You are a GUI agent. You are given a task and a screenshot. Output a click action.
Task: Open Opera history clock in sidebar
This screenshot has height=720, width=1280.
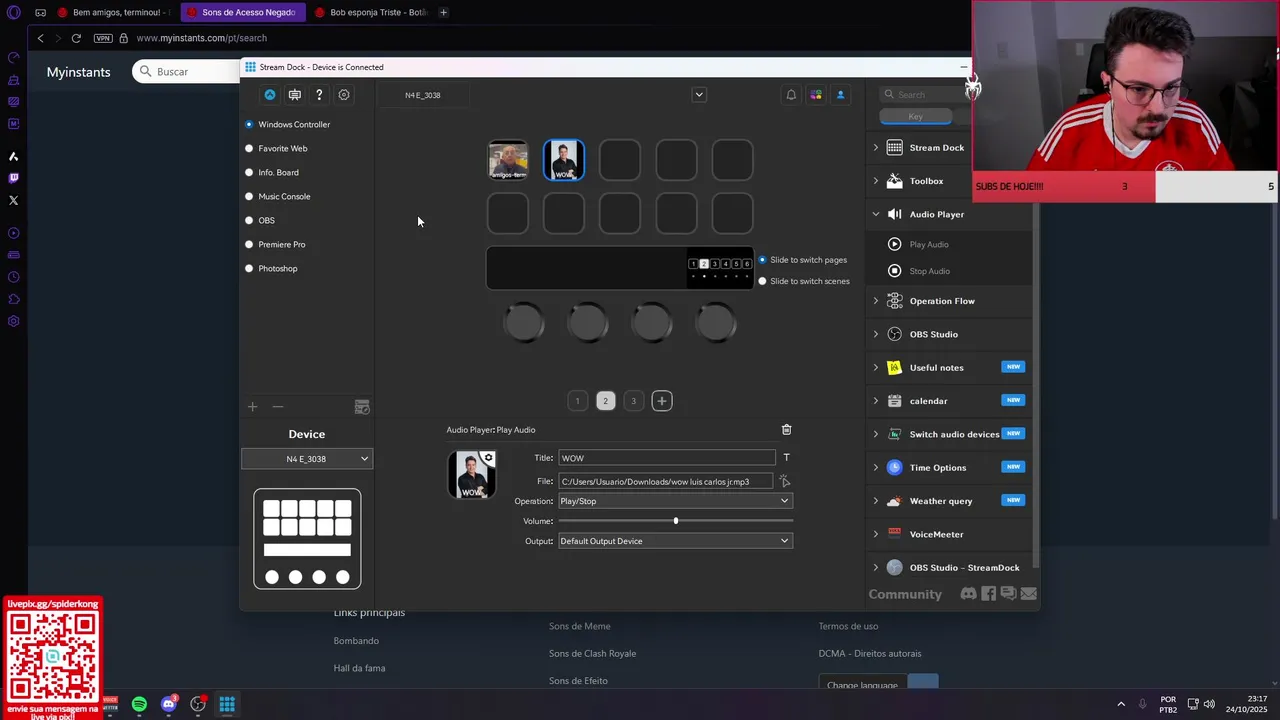13,277
